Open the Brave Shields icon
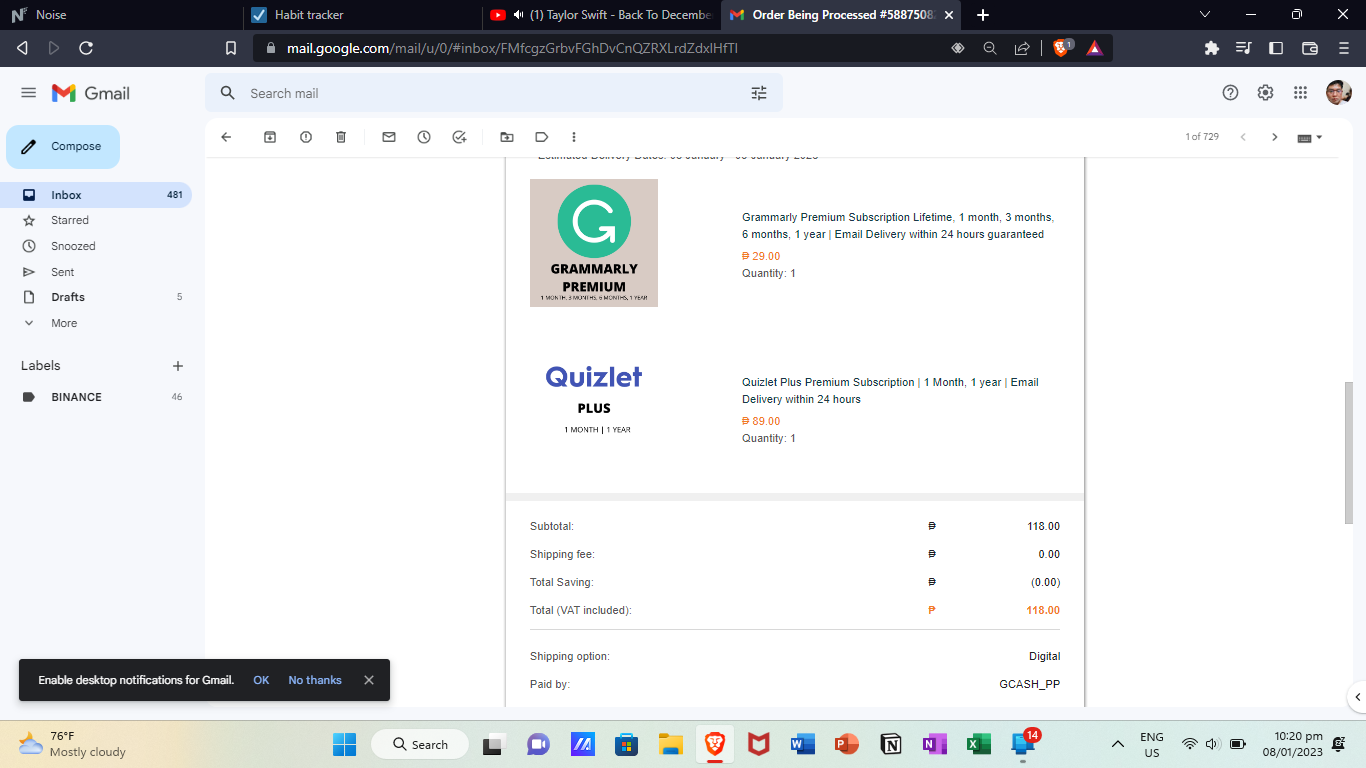The width and height of the screenshot is (1366, 768). coord(1062,47)
